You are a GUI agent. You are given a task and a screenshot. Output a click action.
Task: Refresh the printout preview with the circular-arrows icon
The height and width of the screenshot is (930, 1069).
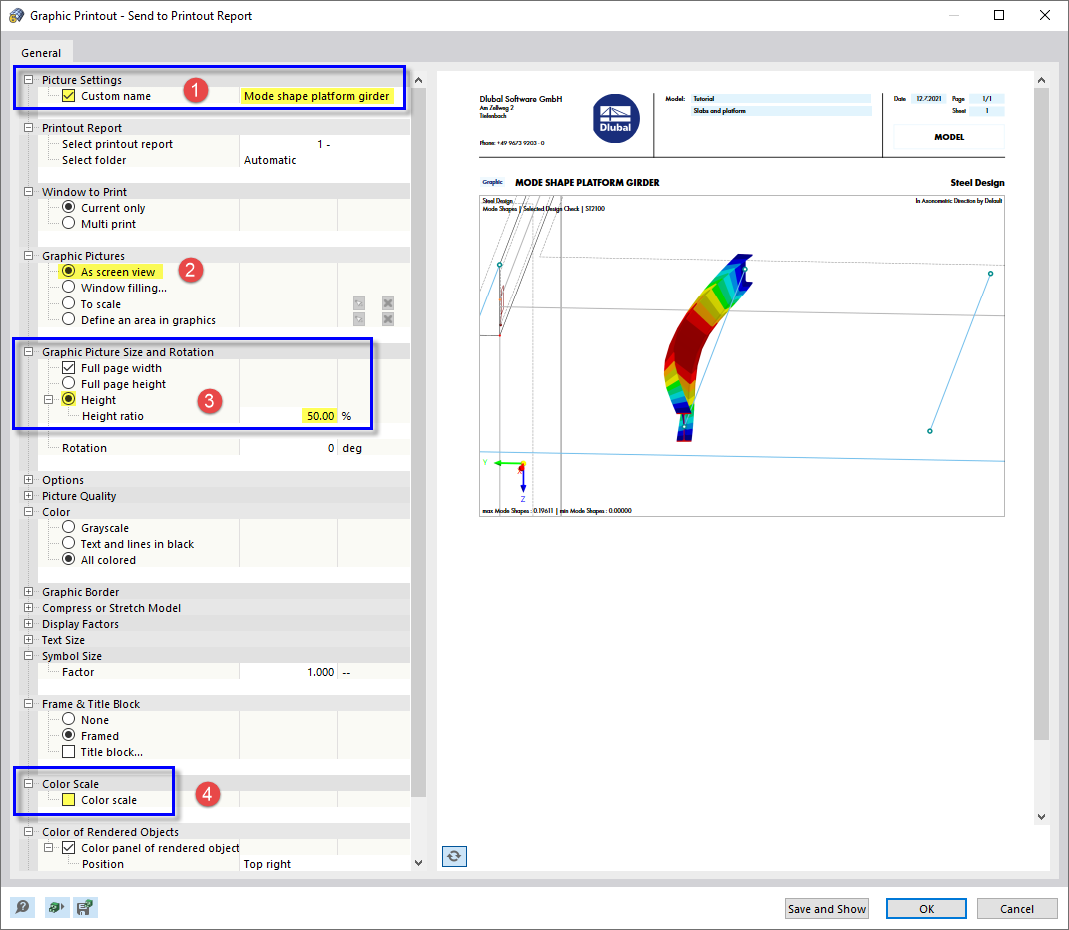(454, 856)
